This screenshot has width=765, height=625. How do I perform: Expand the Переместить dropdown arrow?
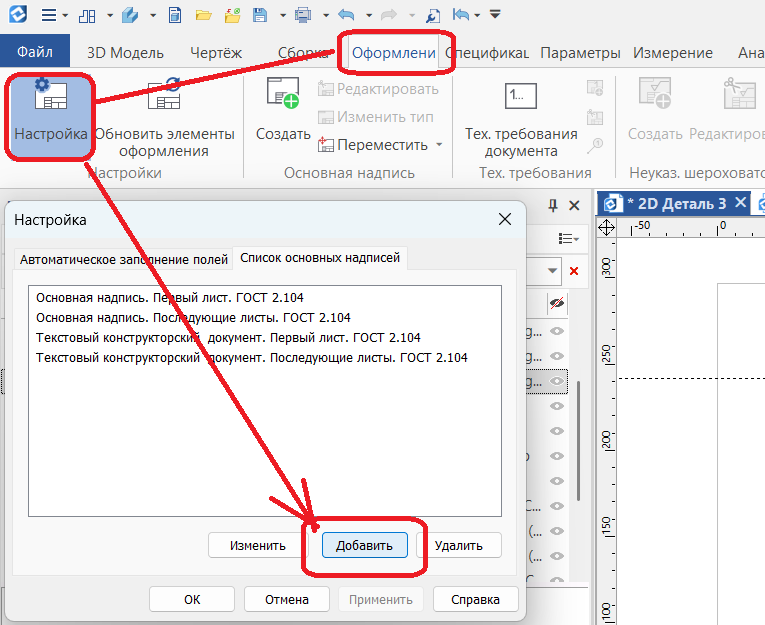coord(439,145)
